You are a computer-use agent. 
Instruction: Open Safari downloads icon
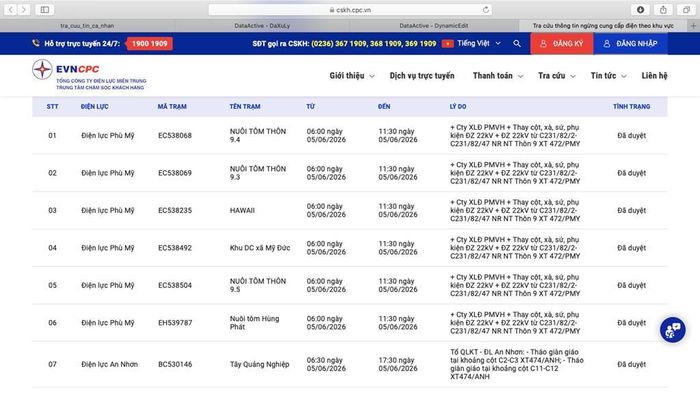[x=640, y=9]
